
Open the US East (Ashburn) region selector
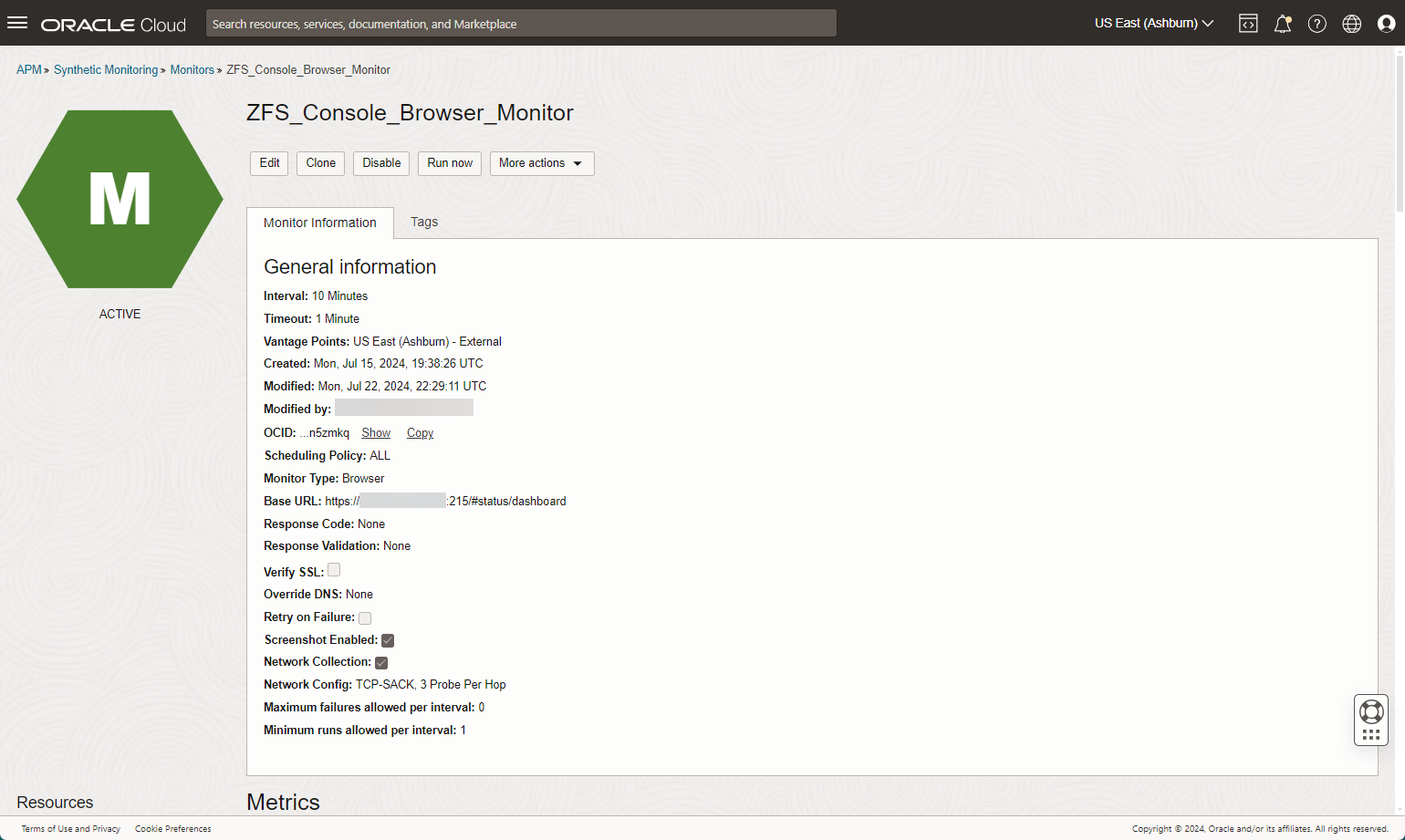(1153, 23)
